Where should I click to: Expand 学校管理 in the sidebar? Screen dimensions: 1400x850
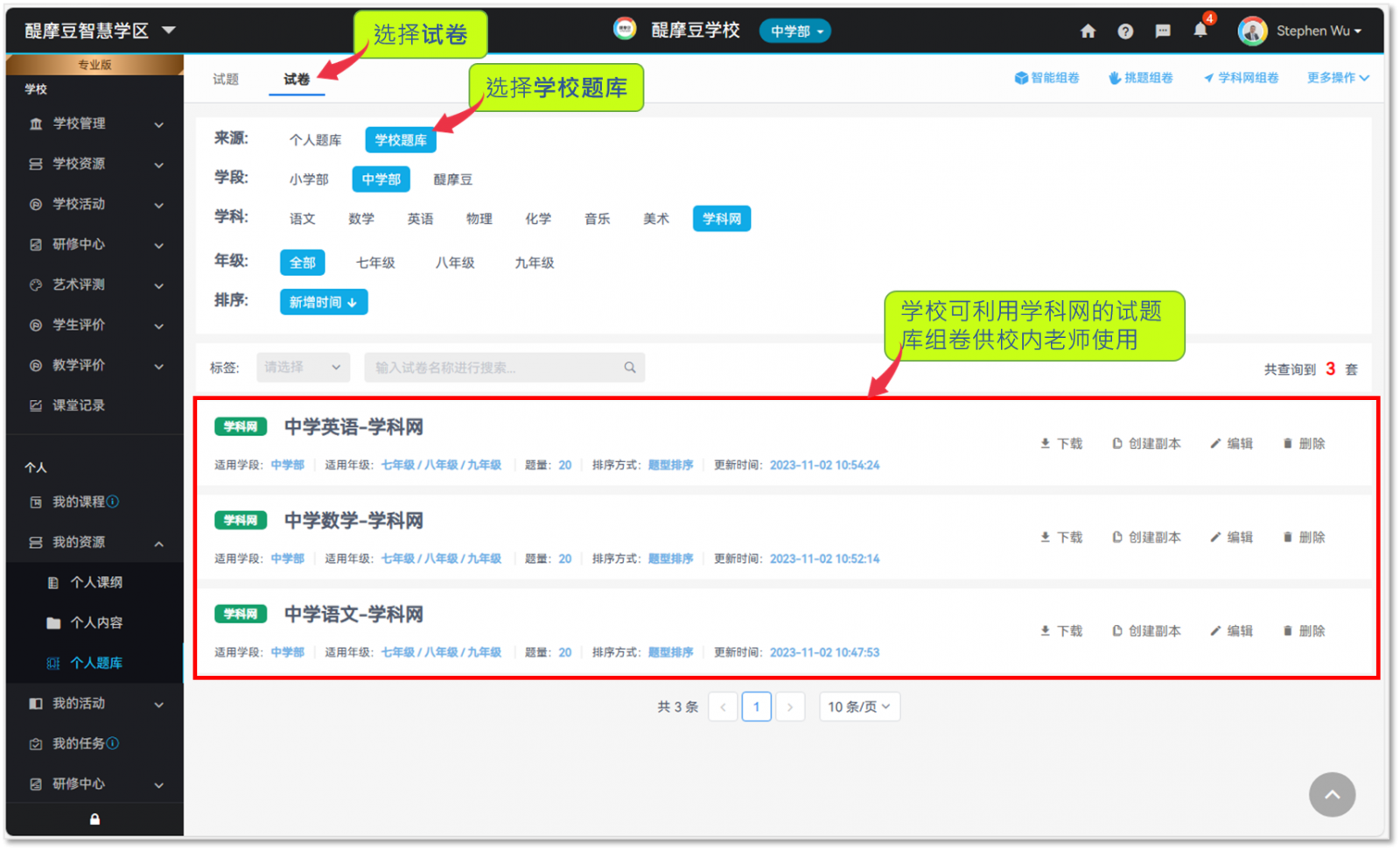coord(94,123)
